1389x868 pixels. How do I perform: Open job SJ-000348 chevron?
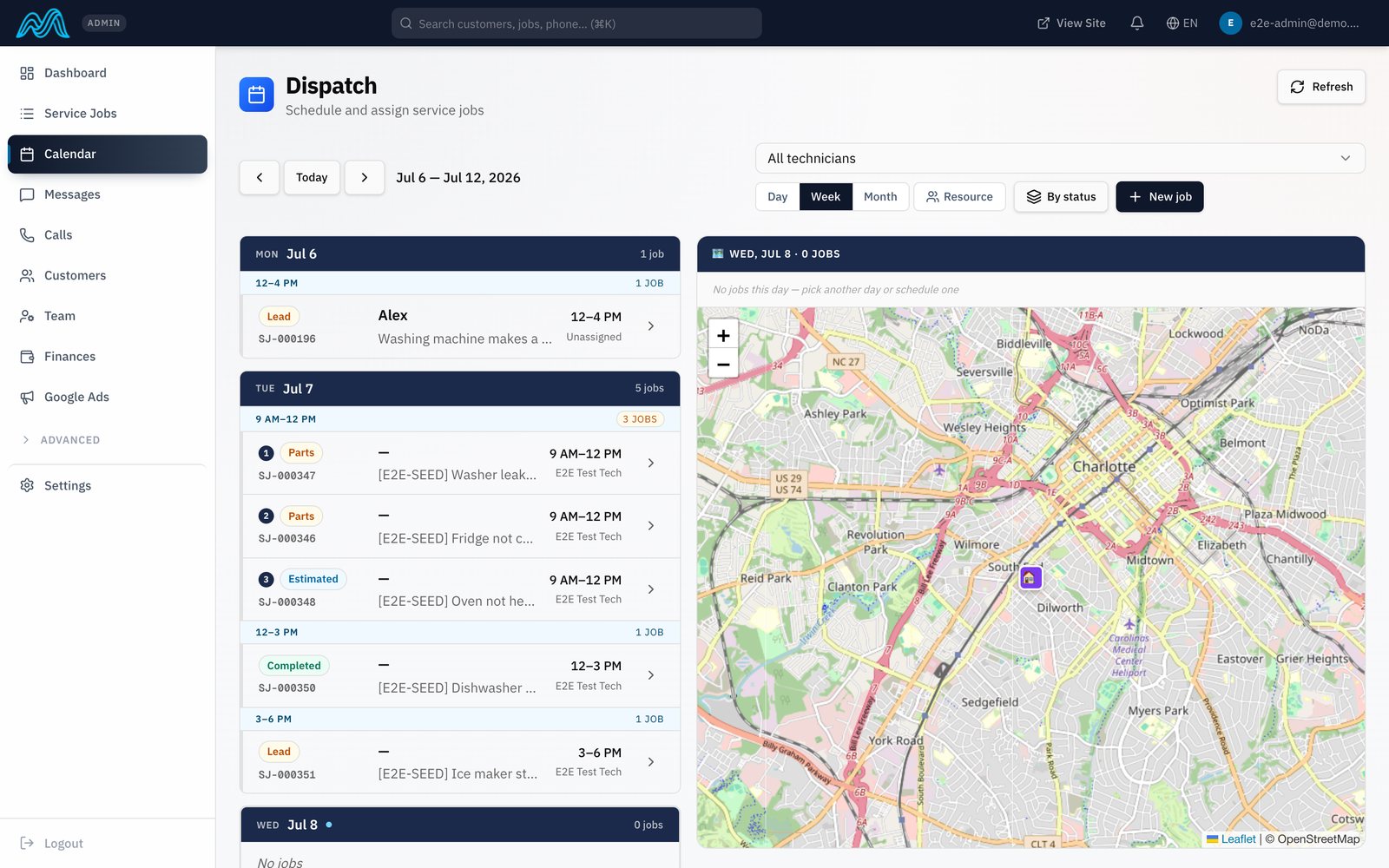[651, 589]
